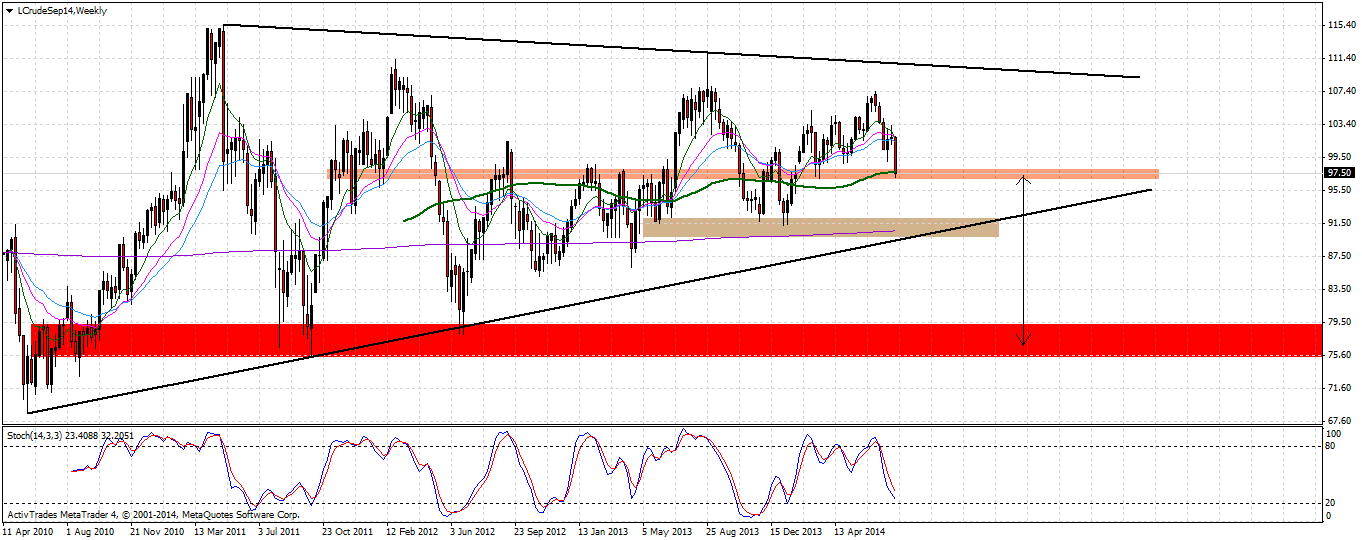Viewport: 1362px width, 540px height.
Task: Click the 3 Jun 2012 date label
Action: pos(474,531)
